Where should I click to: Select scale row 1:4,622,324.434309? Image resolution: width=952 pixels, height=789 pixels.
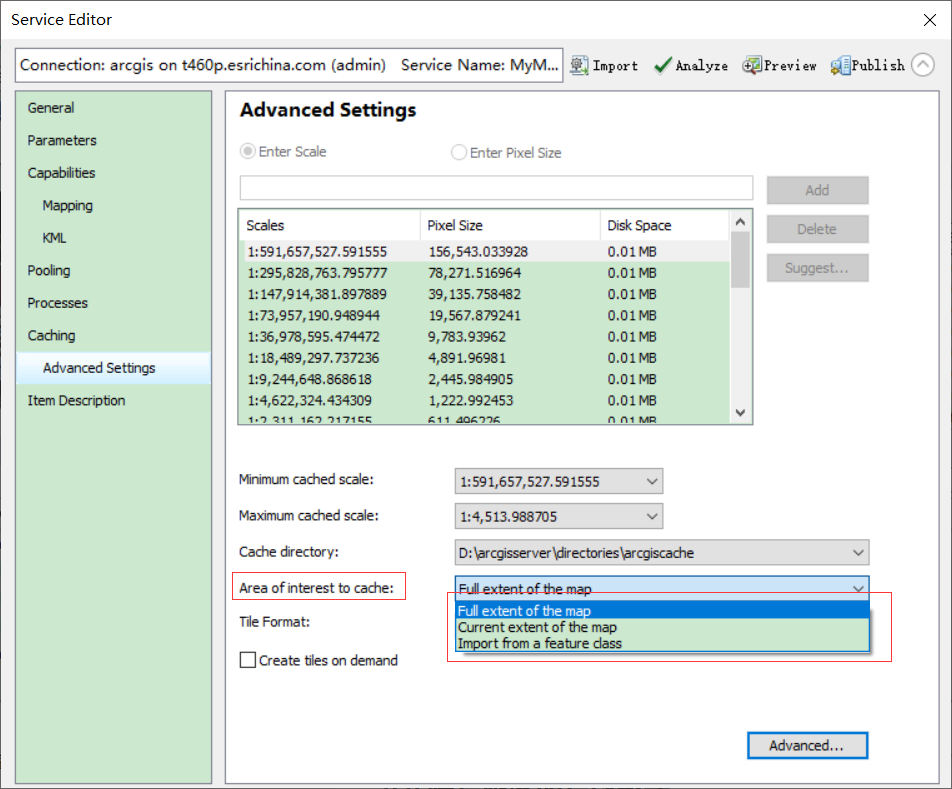click(x=484, y=401)
